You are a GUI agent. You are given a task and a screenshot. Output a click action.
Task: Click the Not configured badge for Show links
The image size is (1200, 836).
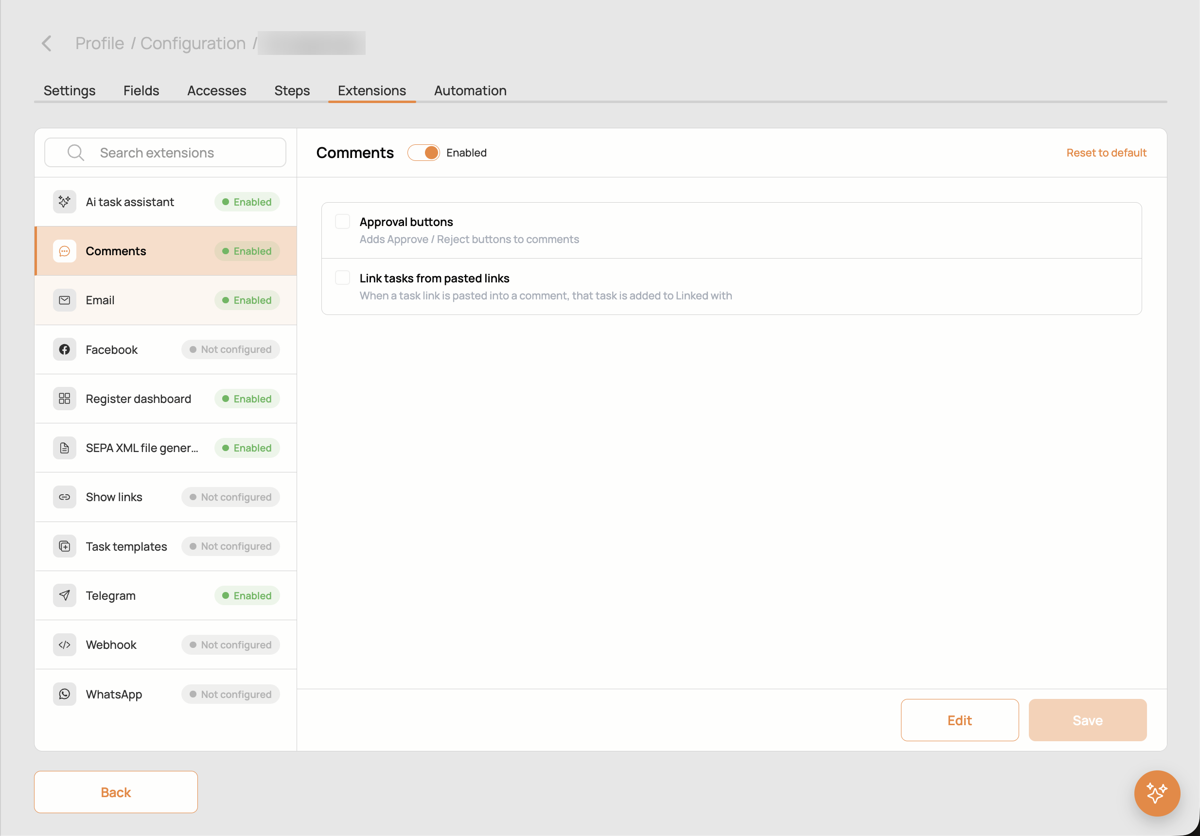[231, 497]
